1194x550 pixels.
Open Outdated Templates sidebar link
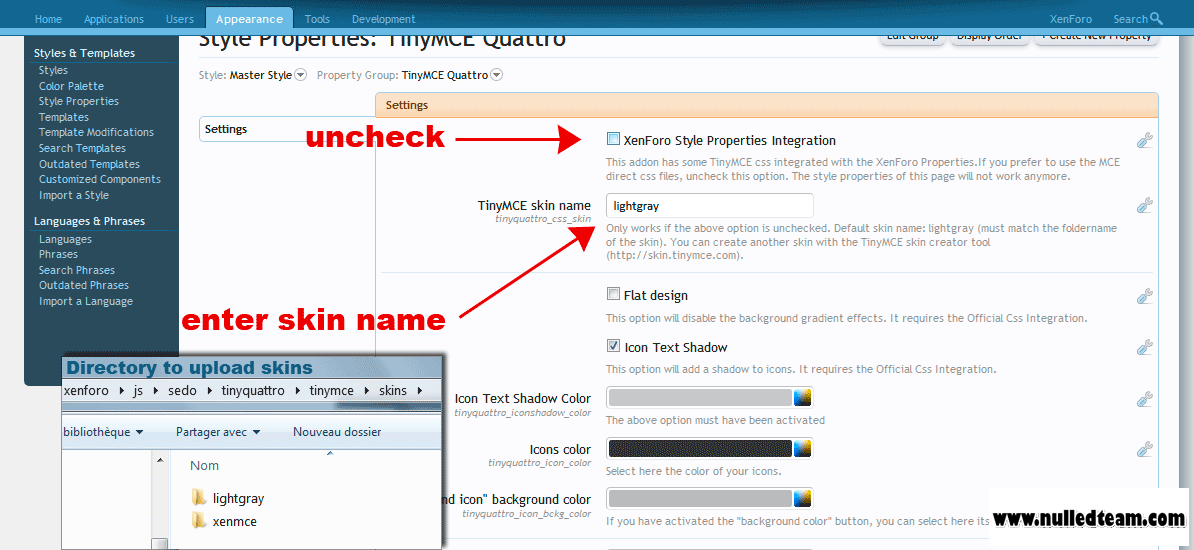pyautogui.click(x=89, y=164)
